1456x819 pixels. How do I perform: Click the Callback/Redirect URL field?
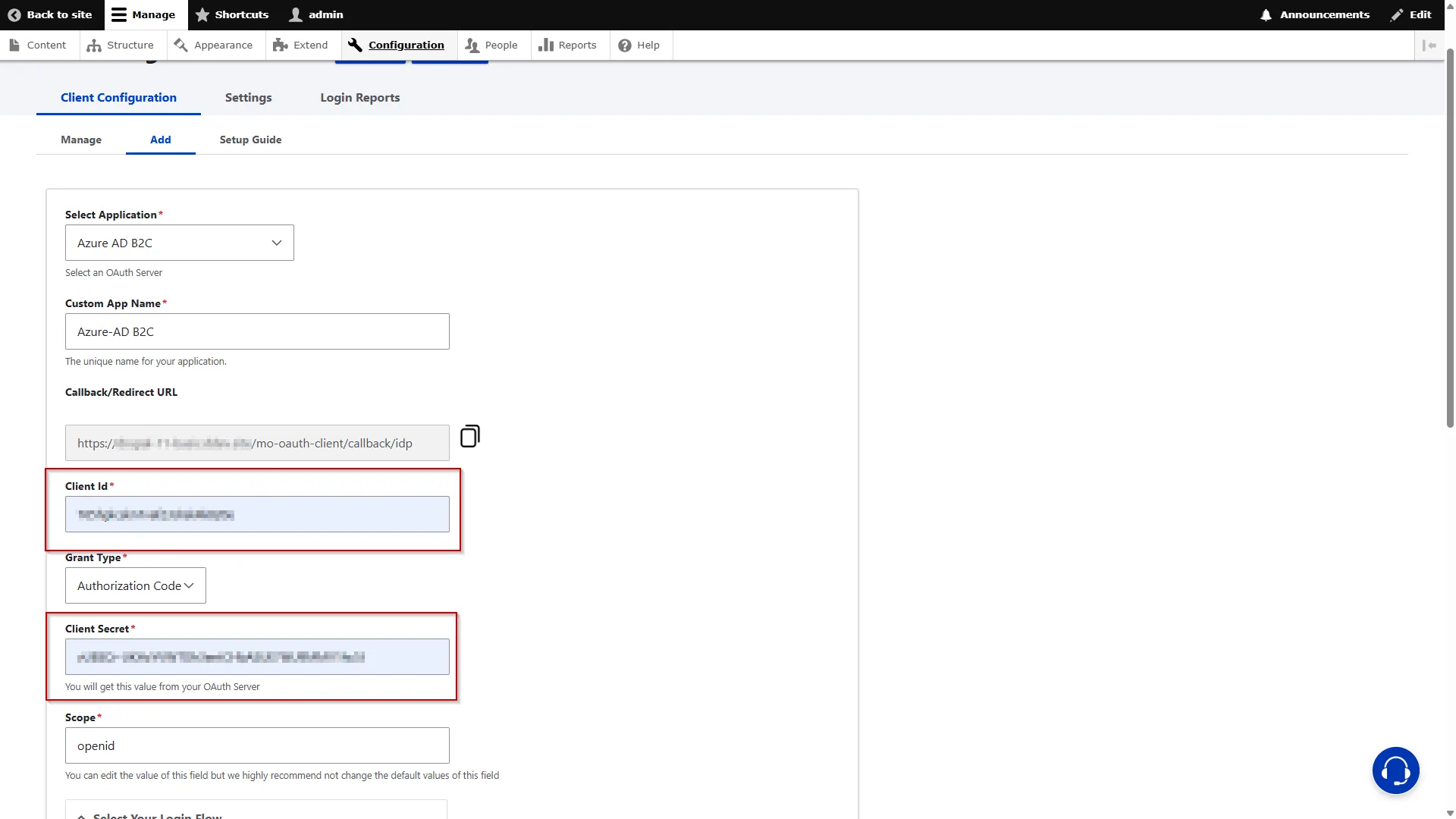click(x=257, y=443)
